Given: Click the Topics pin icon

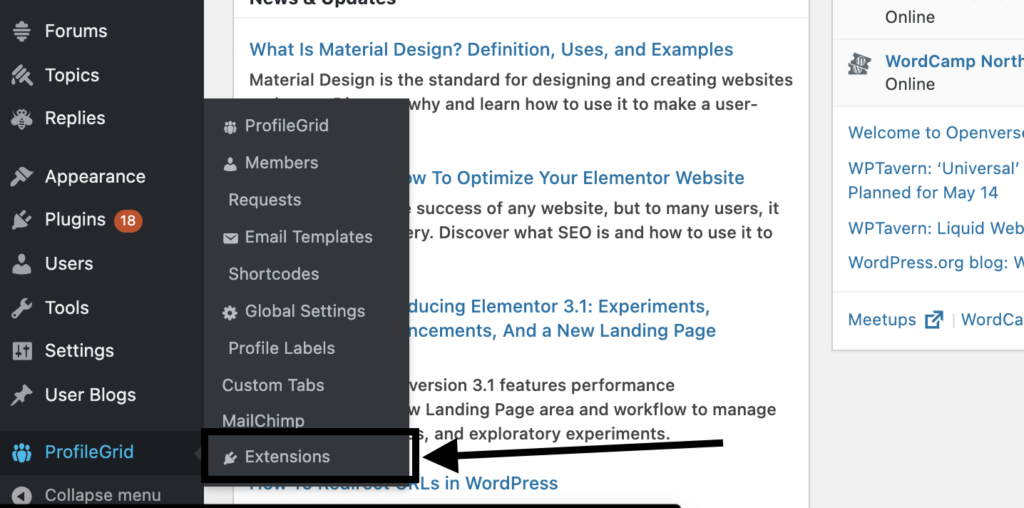Looking at the screenshot, I should pyautogui.click(x=22, y=75).
